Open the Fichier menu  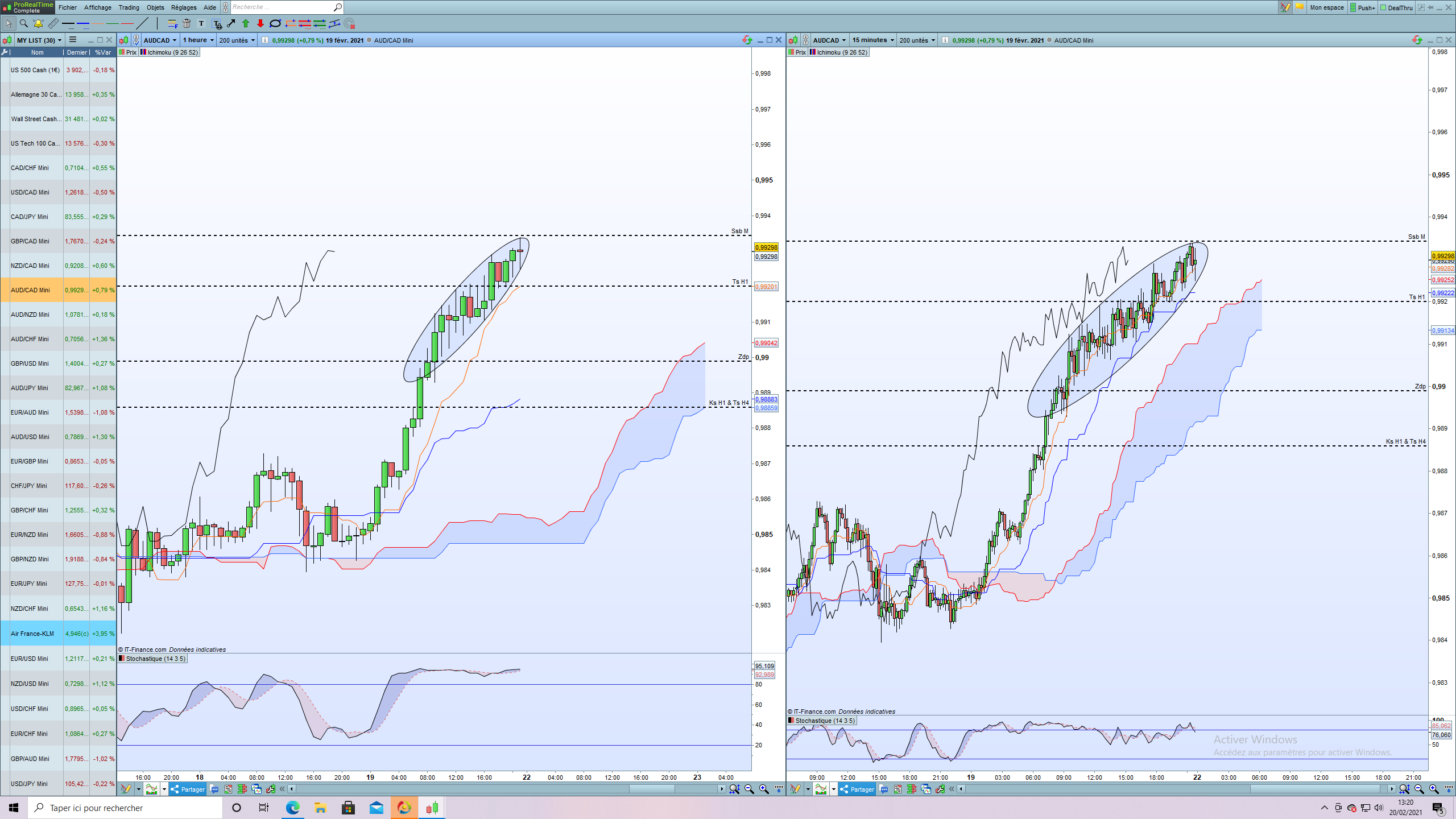click(x=68, y=7)
